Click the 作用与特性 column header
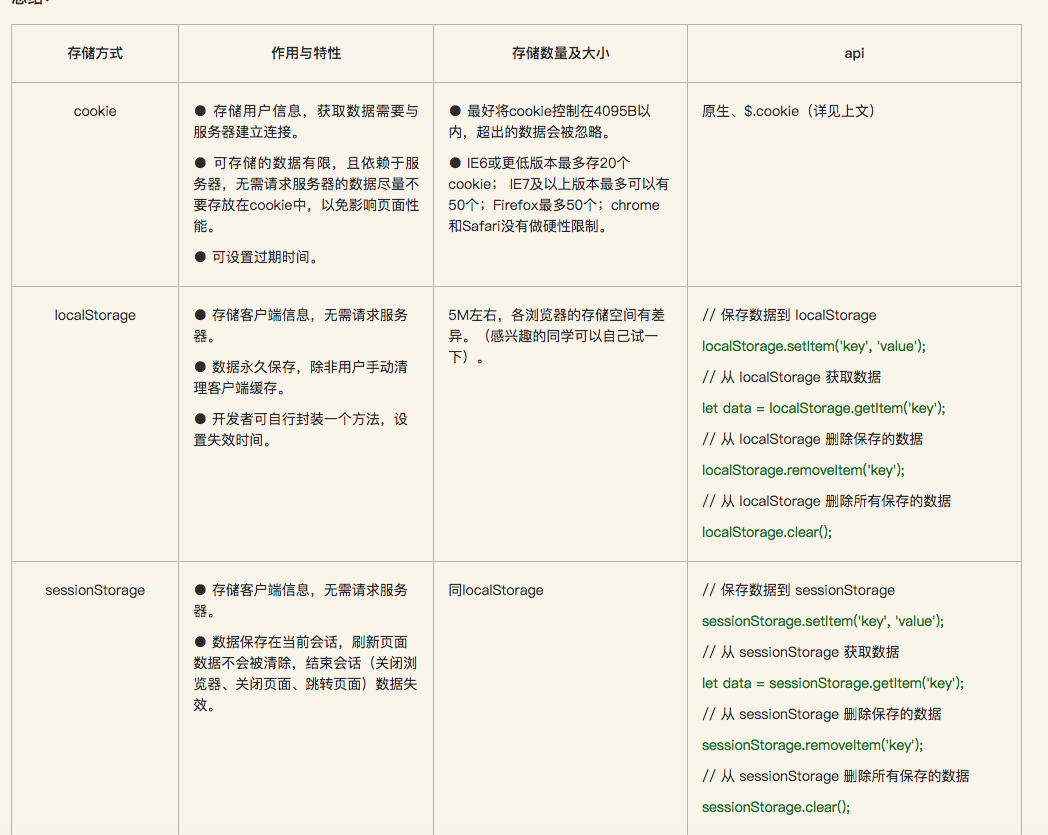Image resolution: width=1048 pixels, height=835 pixels. (x=306, y=53)
